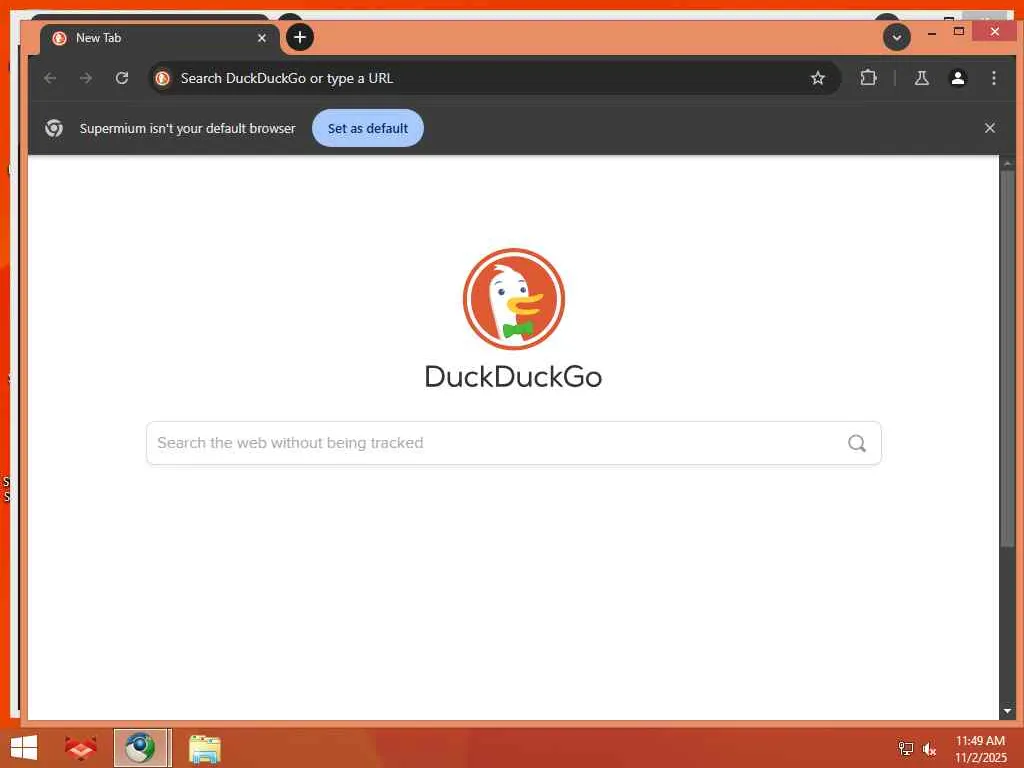The image size is (1024, 768).
Task: Reload the page
Action: pos(121,78)
